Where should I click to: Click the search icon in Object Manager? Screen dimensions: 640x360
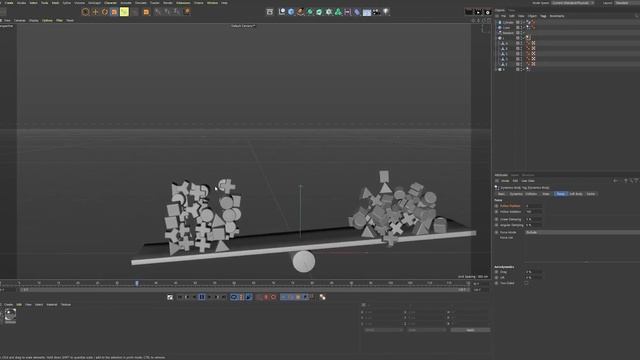(x=636, y=16)
